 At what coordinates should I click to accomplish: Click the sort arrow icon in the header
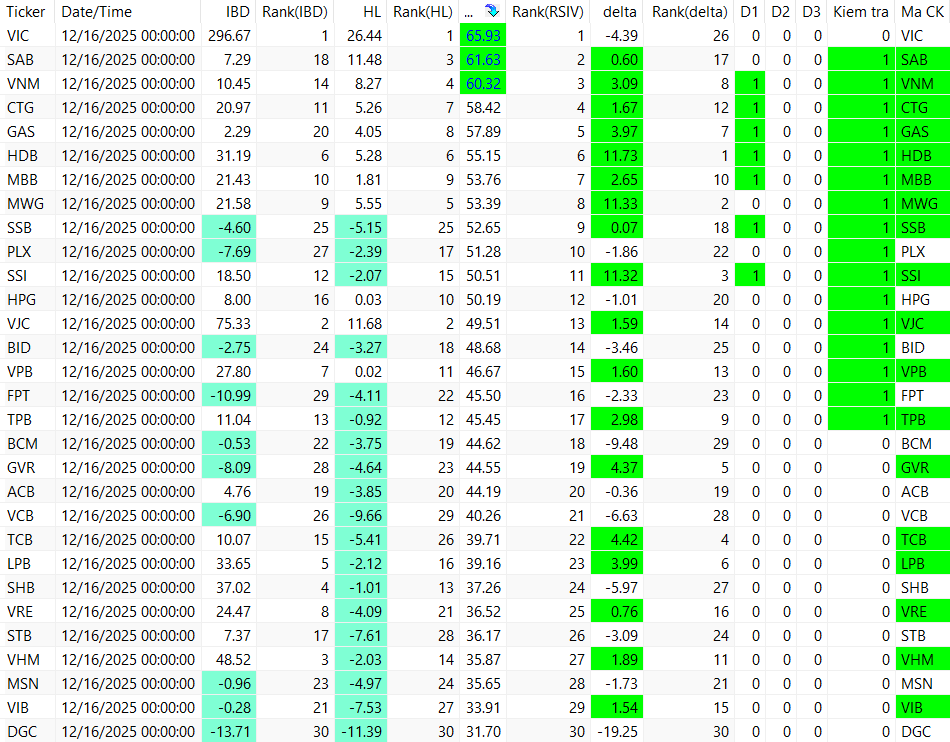pyautogui.click(x=491, y=11)
